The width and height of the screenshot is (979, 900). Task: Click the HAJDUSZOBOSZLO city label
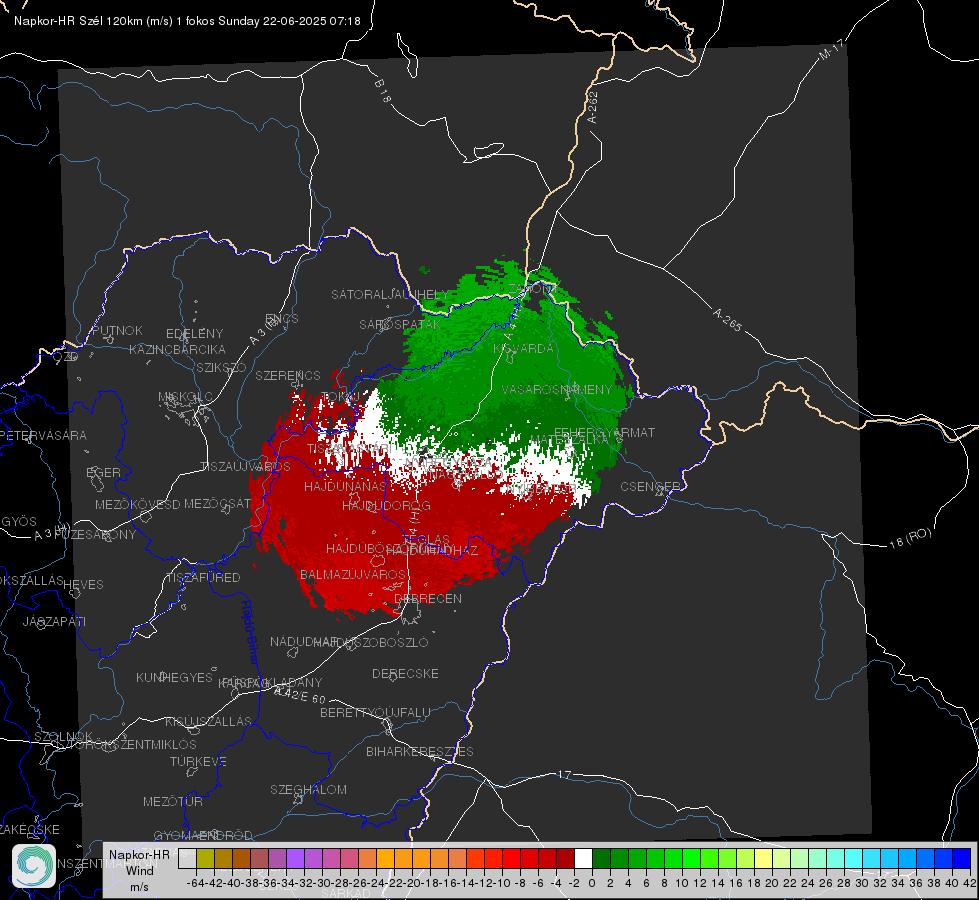tap(371, 643)
